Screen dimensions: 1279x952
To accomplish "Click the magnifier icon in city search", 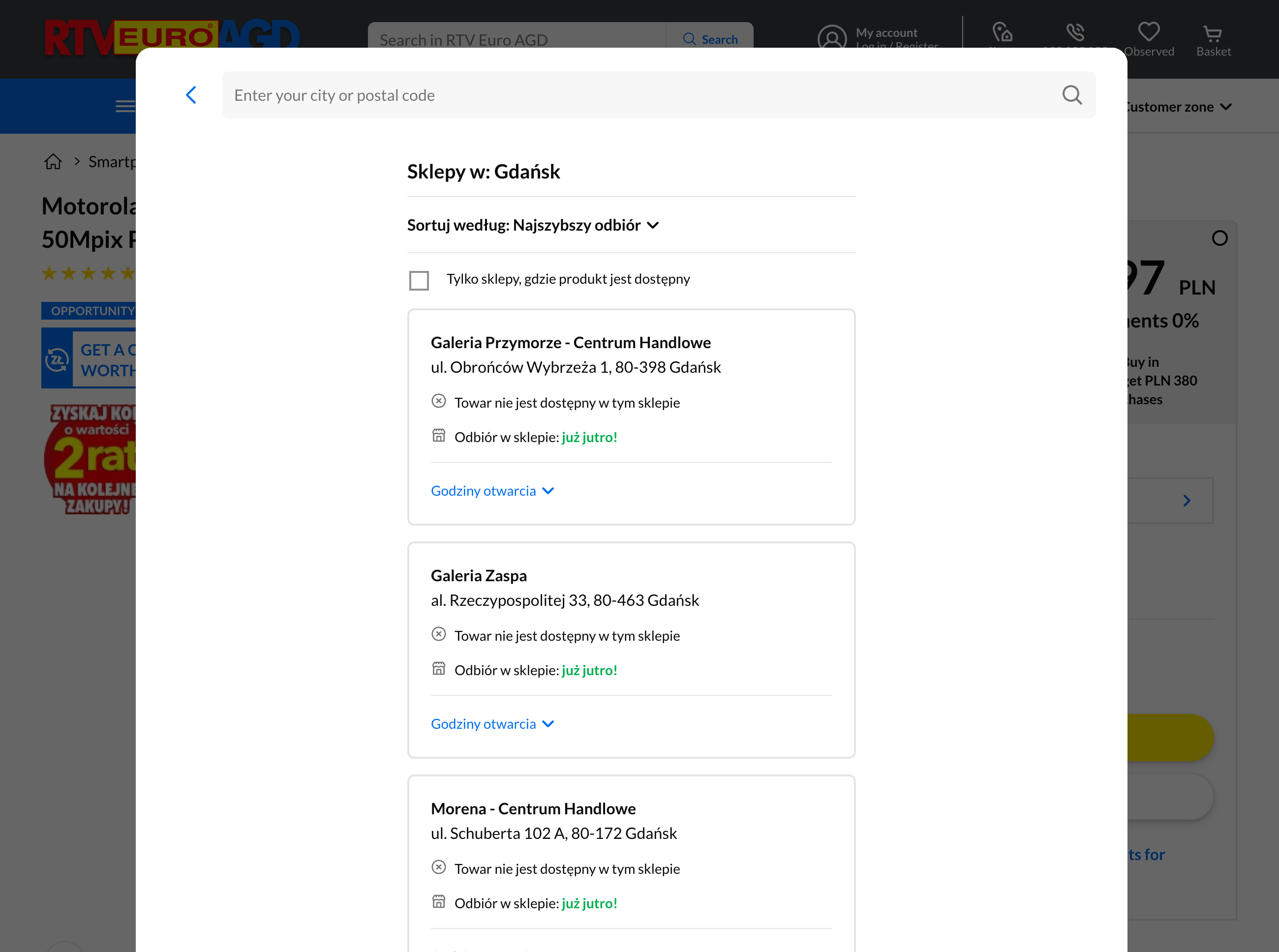I will [x=1071, y=95].
